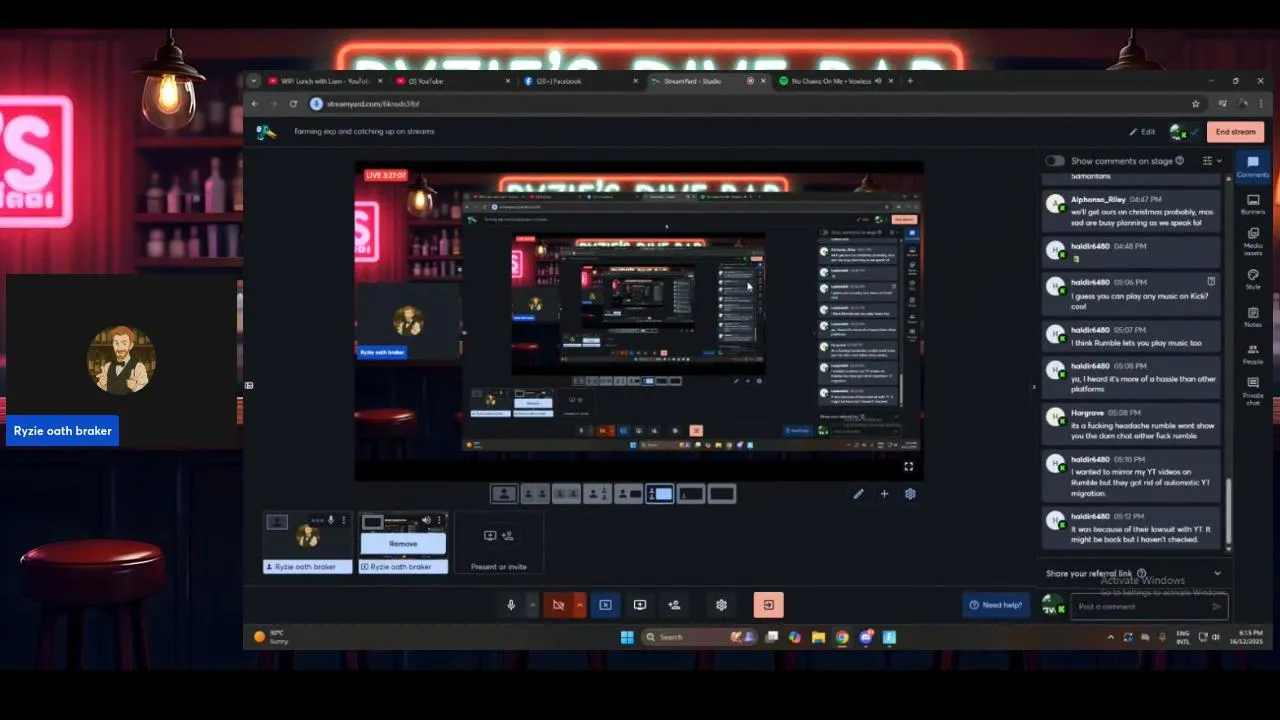Viewport: 1280px width, 720px height.
Task: Open Chrome tab search dropdown
Action: [253, 81]
